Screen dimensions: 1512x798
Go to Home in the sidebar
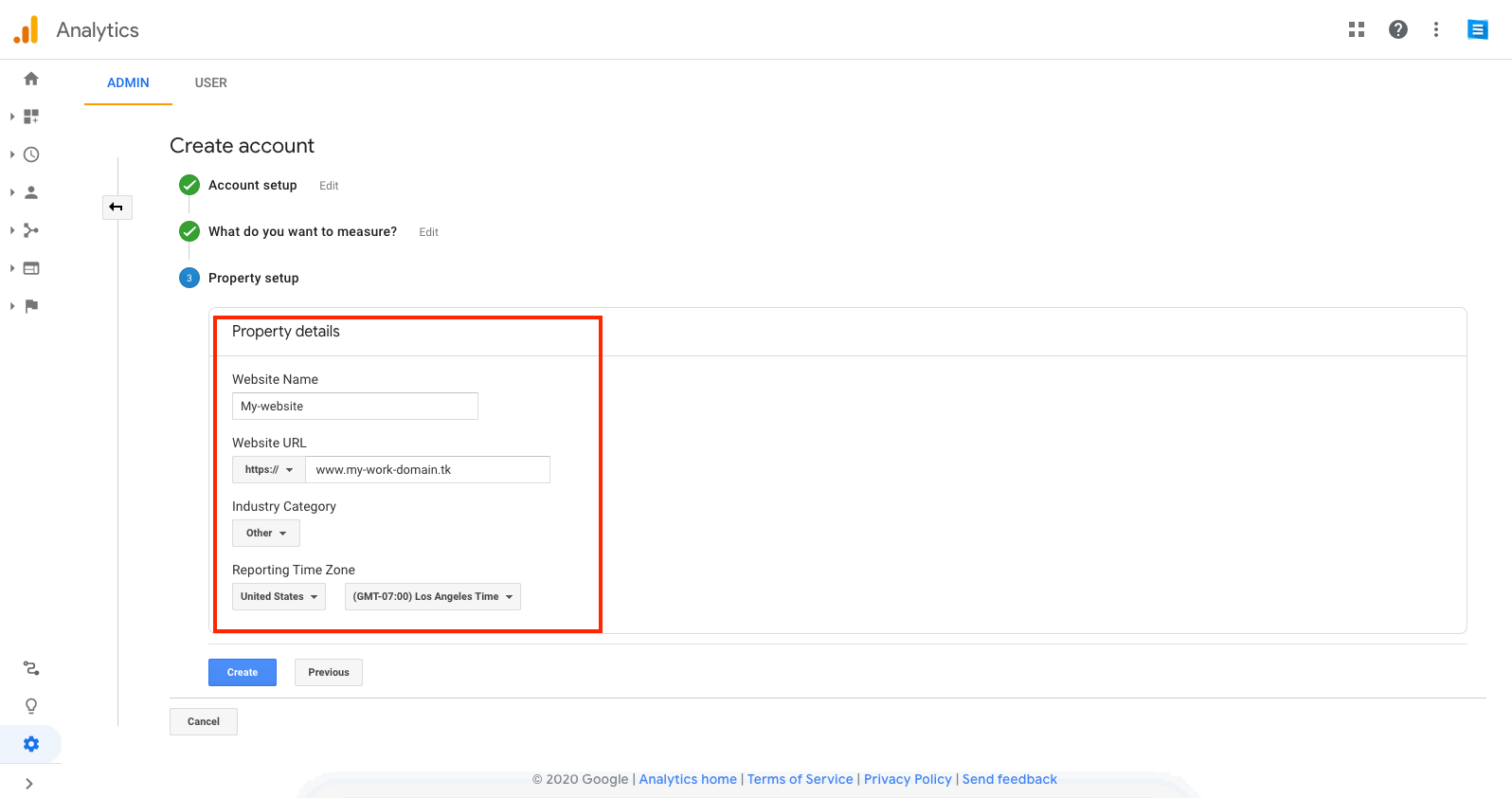coord(31,79)
